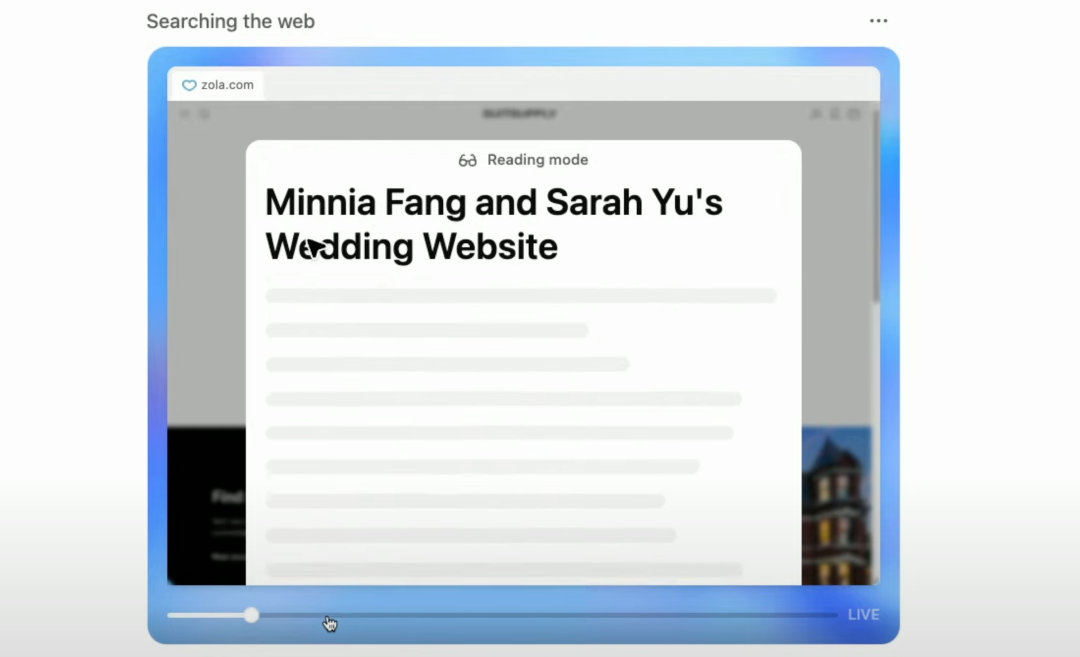Viewport: 1080px width, 657px height.
Task: Click the black panel with Find text
Action: coord(206,505)
